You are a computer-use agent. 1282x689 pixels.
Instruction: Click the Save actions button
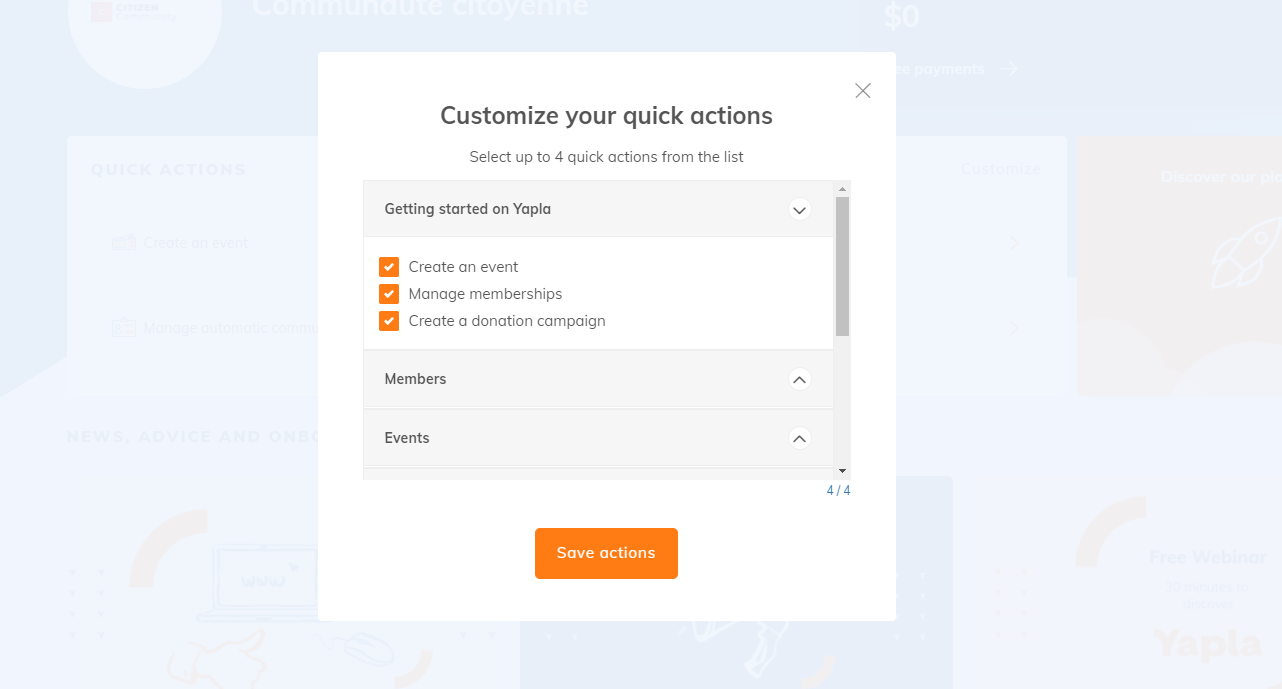point(606,553)
